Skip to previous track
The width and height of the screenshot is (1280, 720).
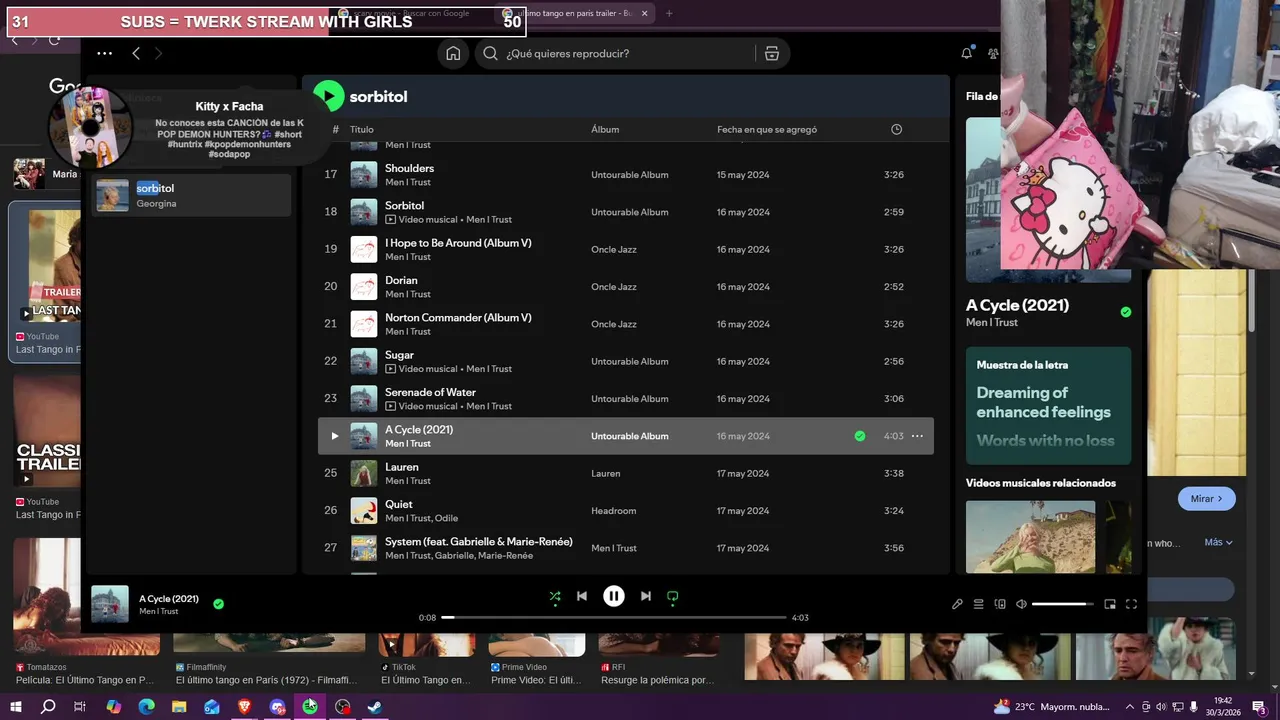point(582,596)
